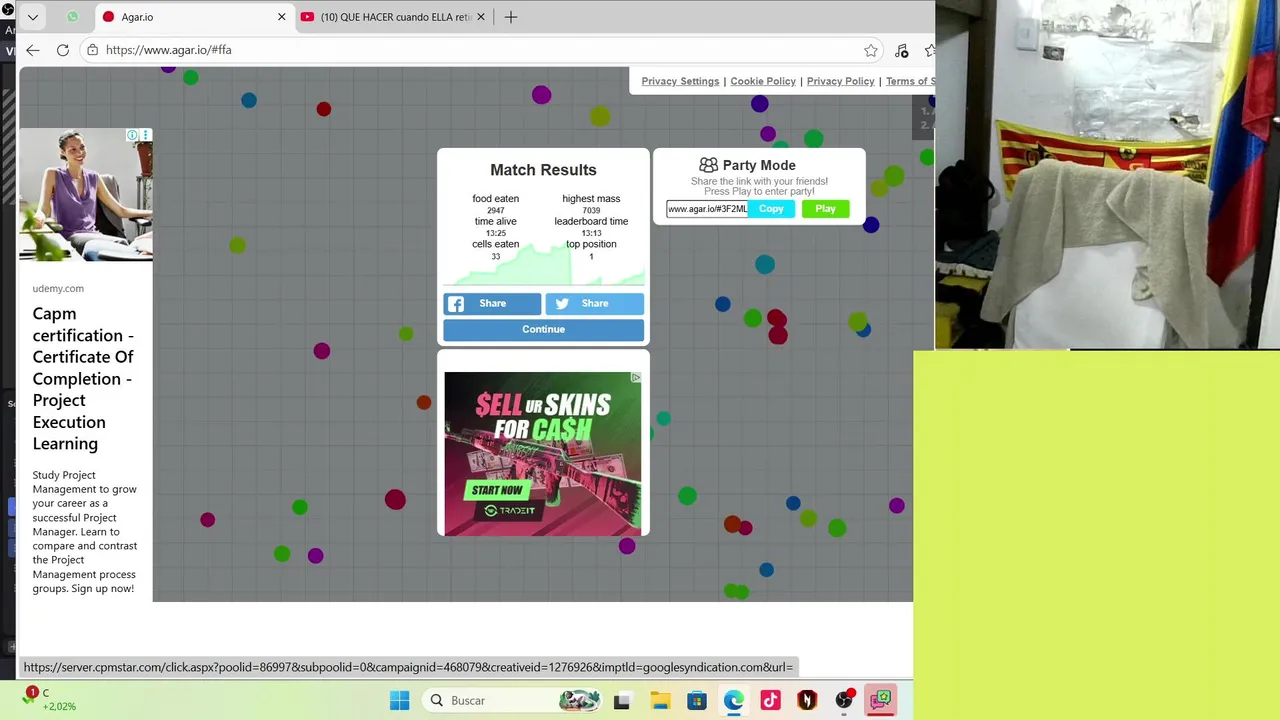Screen dimensions: 1280x720
Task: Open the media control music icon
Action: 902,50
